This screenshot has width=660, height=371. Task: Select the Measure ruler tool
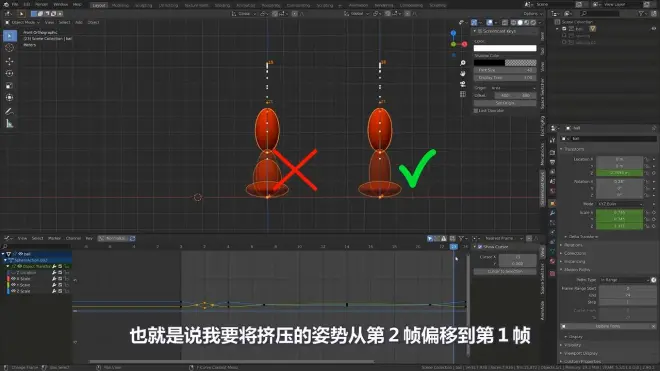(x=9, y=124)
